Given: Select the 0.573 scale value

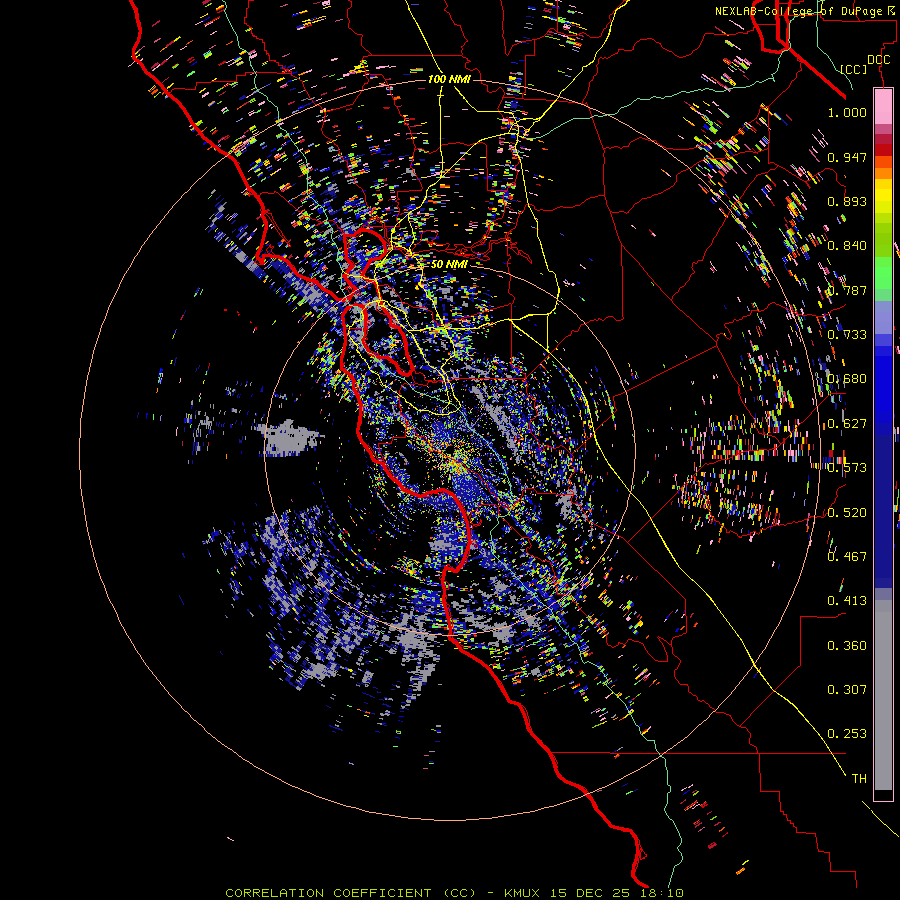Looking at the screenshot, I should pyautogui.click(x=847, y=468).
